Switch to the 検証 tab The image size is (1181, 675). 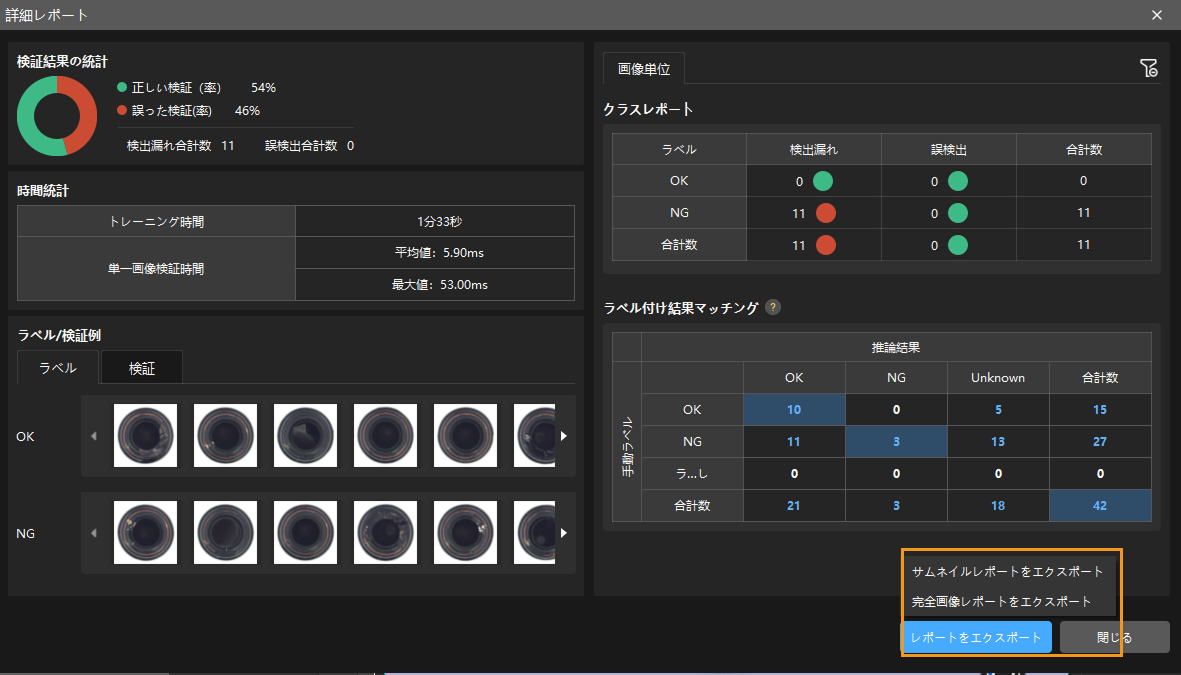coord(142,368)
